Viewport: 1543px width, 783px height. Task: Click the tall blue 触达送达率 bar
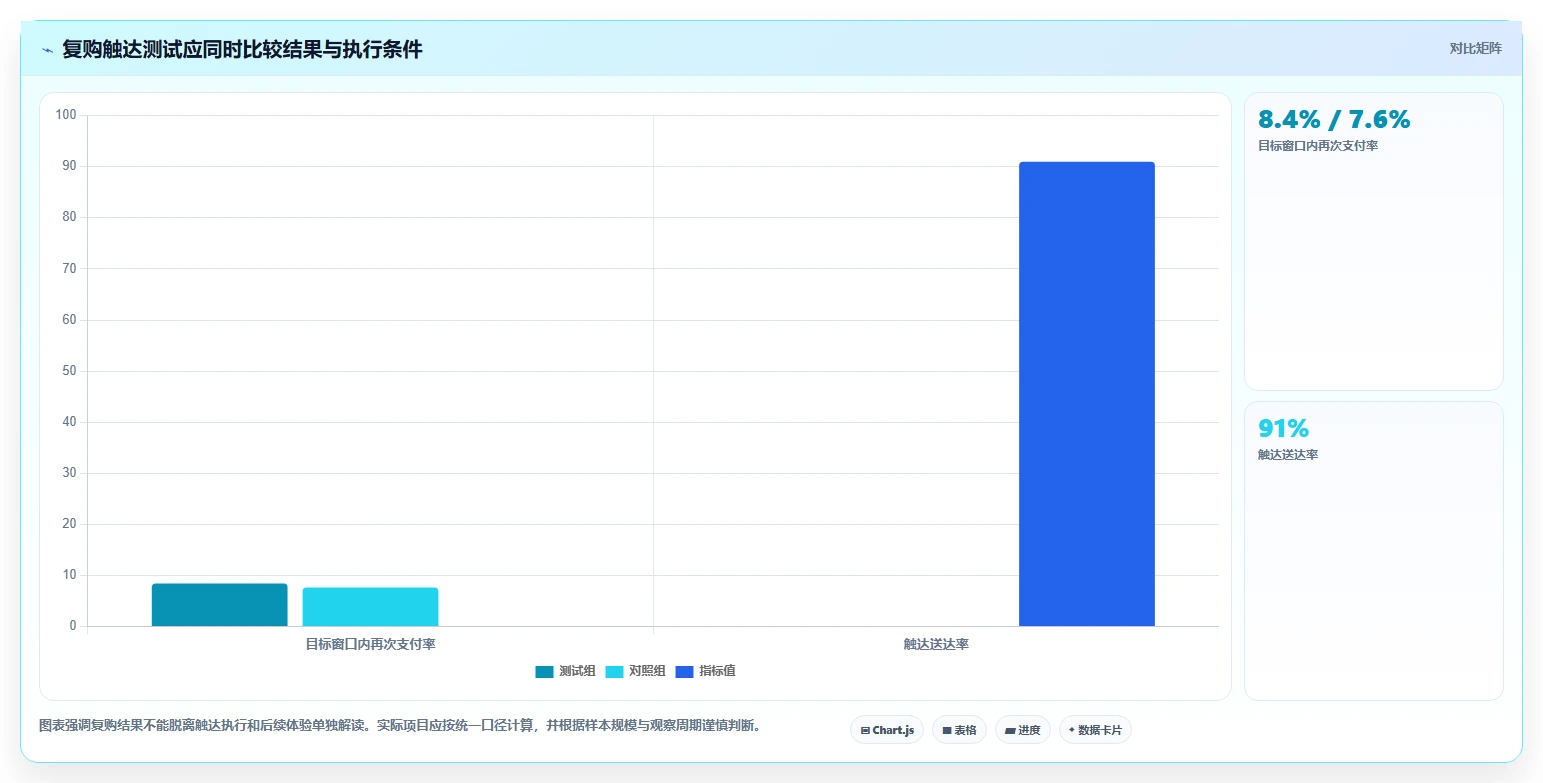(1086, 394)
